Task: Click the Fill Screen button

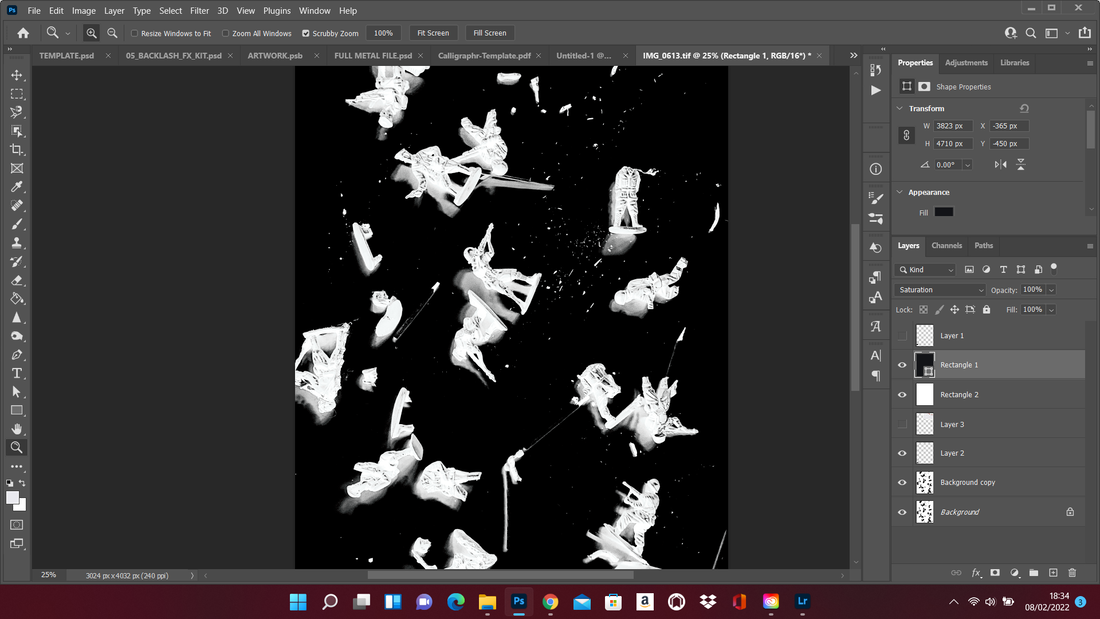Action: point(490,33)
